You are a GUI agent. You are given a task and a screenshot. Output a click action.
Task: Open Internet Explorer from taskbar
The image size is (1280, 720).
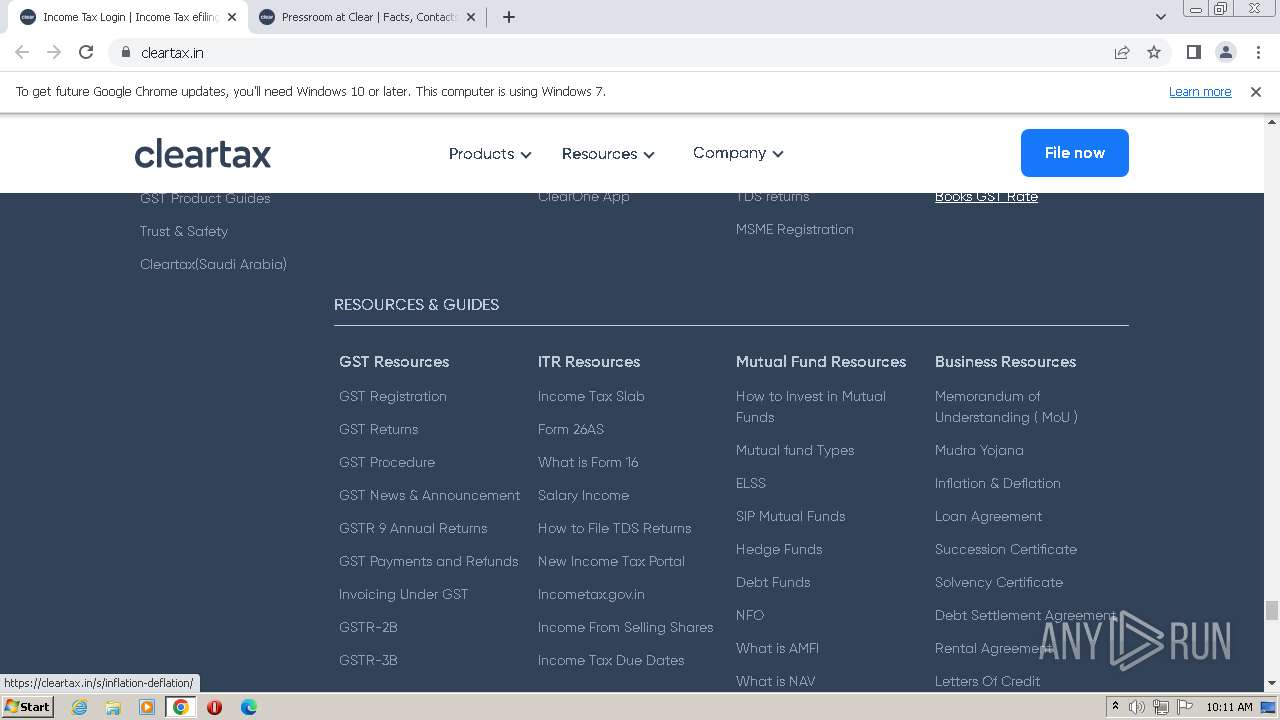(79, 707)
